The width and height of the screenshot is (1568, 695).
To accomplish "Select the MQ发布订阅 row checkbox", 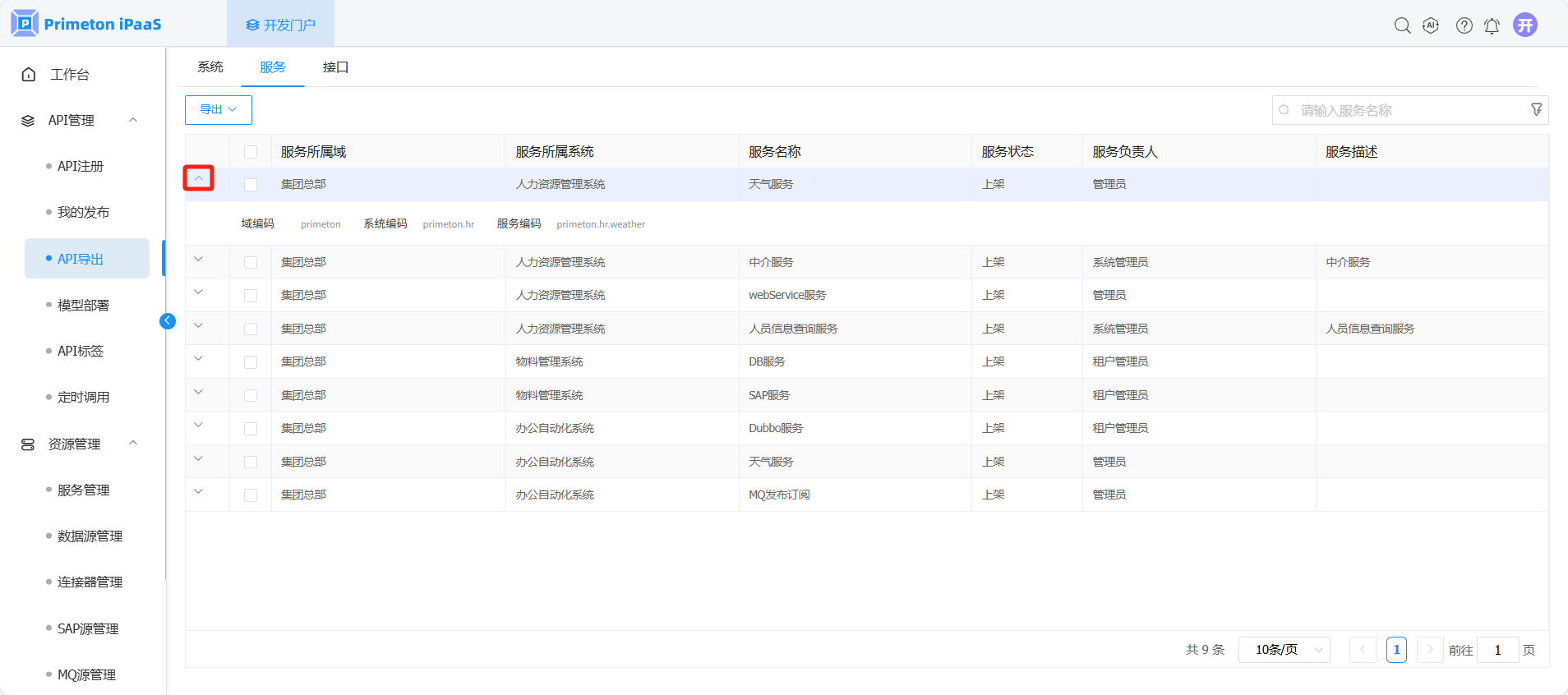I will click(x=251, y=495).
